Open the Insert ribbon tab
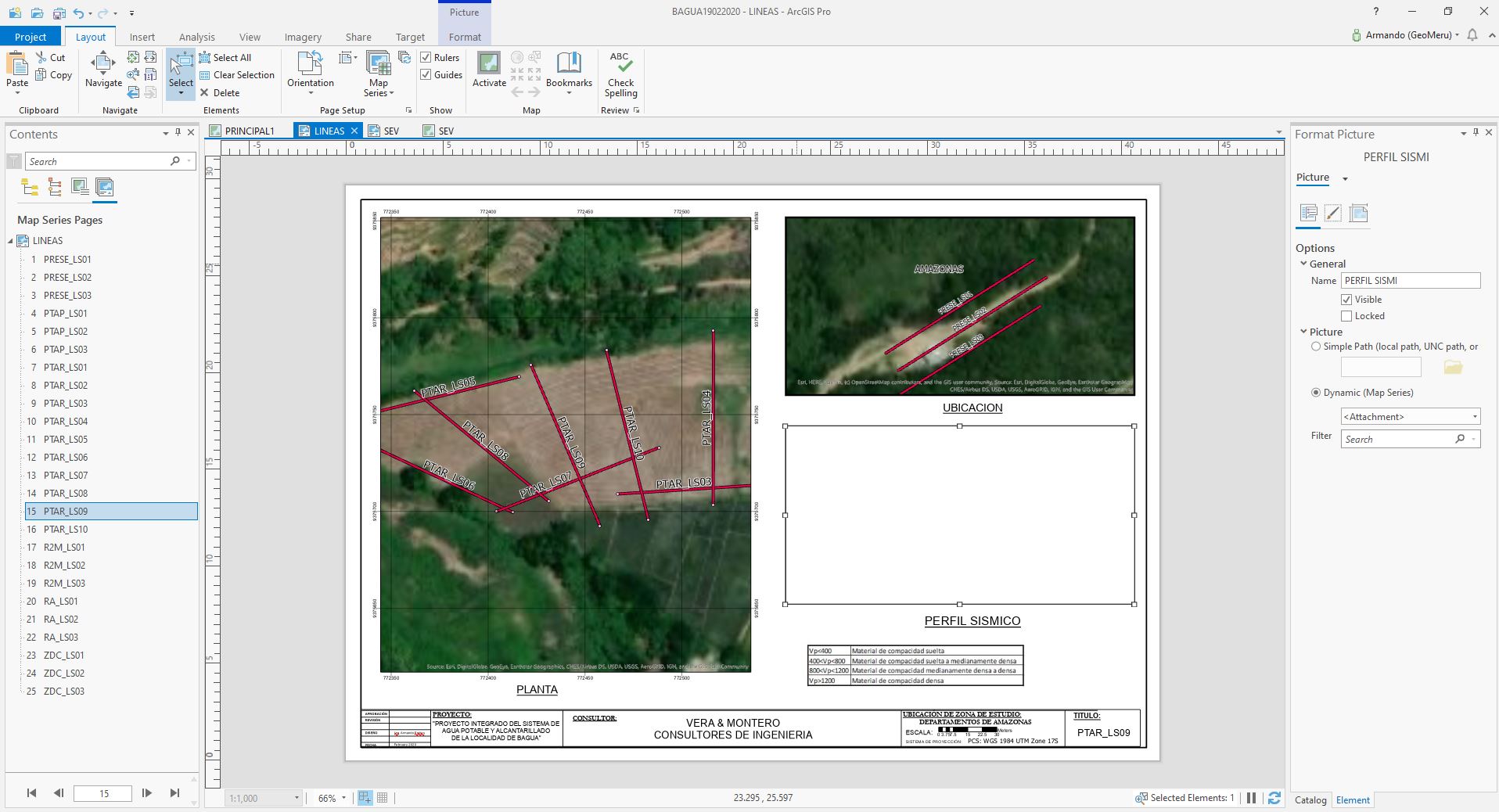This screenshot has width=1499, height=812. click(142, 37)
